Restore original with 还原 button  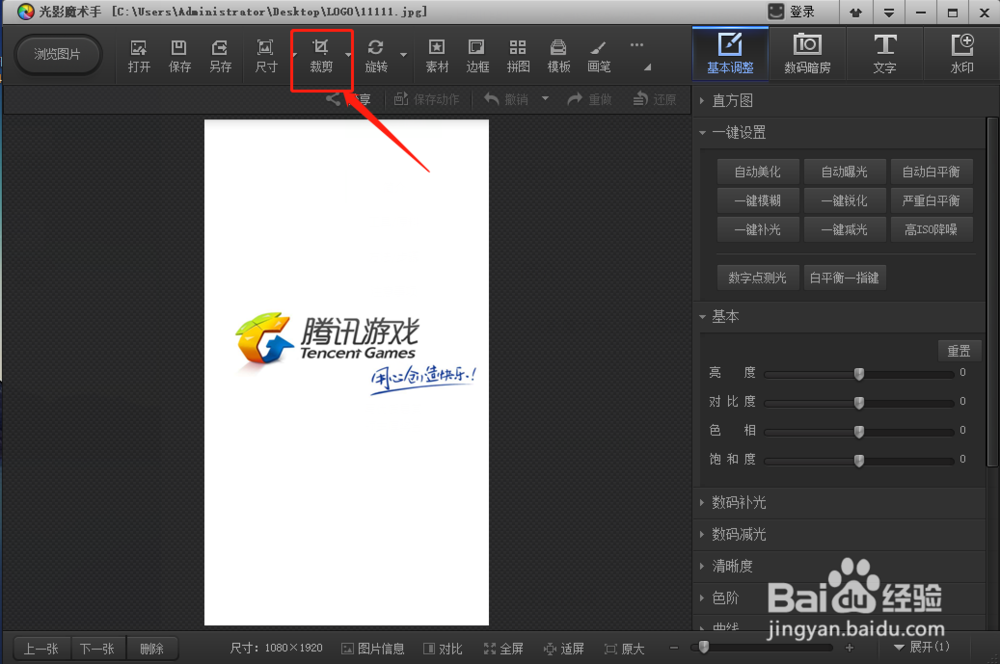(654, 99)
